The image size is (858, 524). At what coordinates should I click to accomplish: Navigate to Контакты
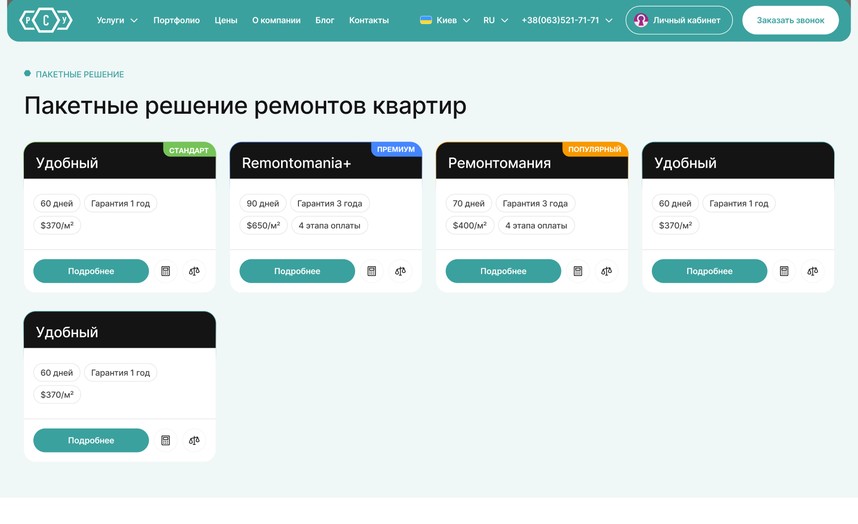click(x=369, y=20)
